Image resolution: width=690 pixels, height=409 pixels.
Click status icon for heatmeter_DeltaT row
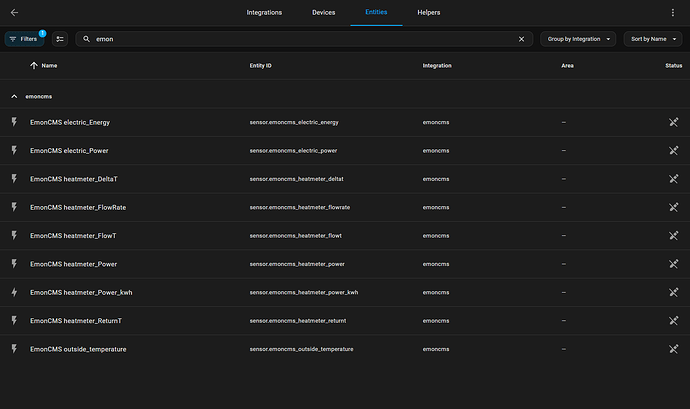click(673, 179)
